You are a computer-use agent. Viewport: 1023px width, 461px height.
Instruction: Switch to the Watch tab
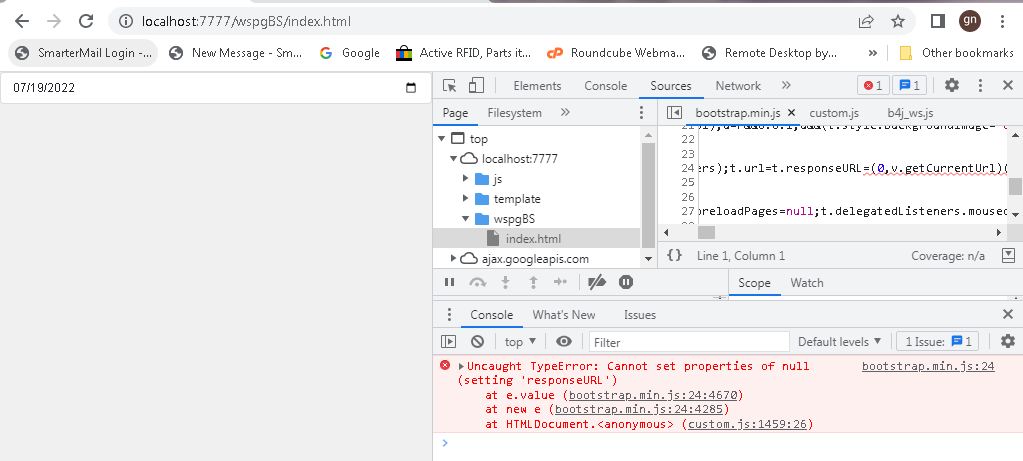point(806,283)
